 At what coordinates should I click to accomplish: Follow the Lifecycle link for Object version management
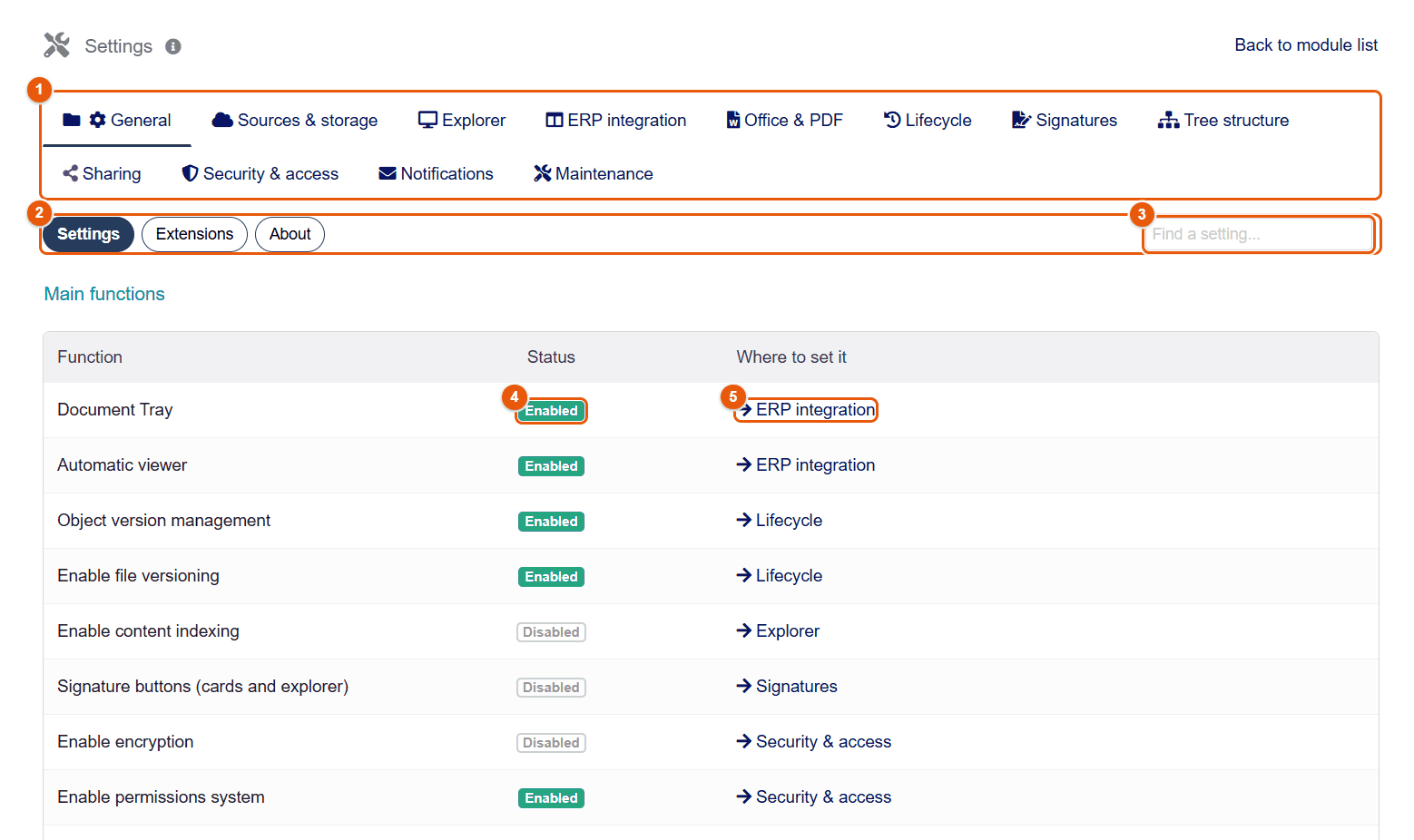click(x=779, y=520)
